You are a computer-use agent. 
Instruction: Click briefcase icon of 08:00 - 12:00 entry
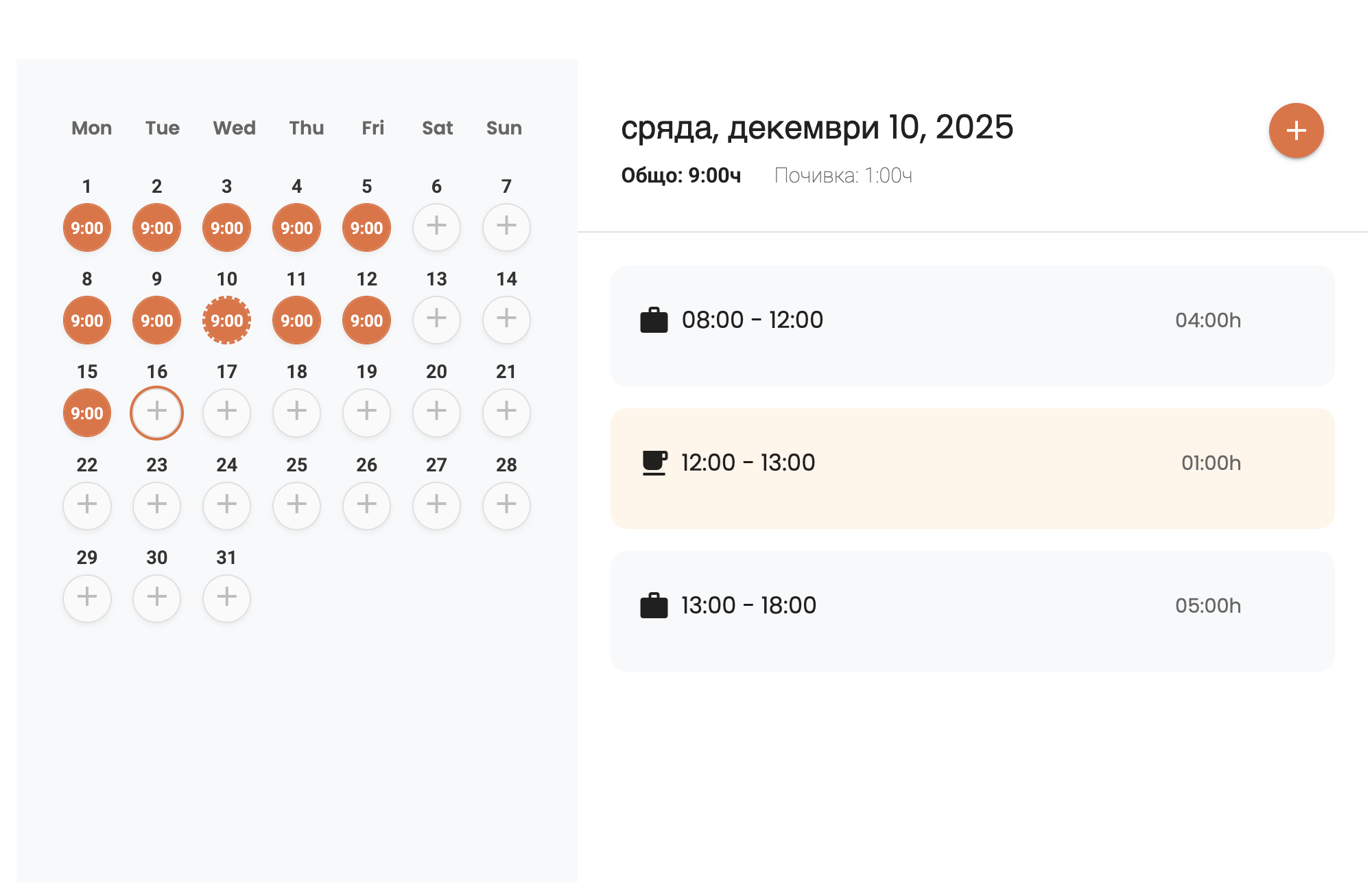[654, 320]
